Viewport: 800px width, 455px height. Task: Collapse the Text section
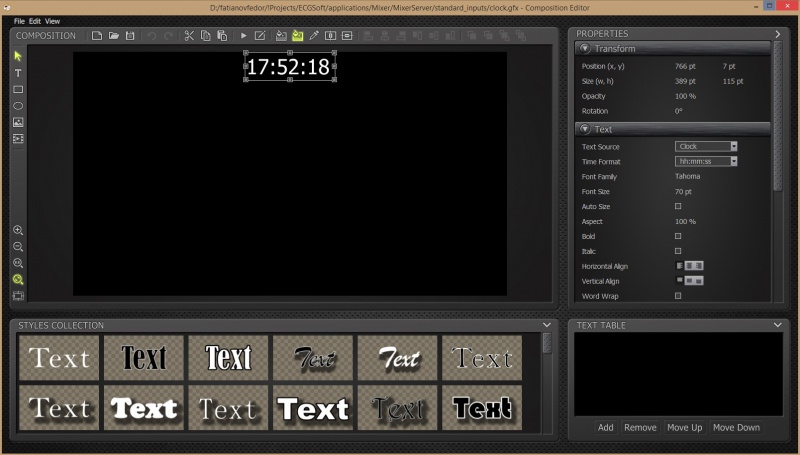click(x=585, y=129)
